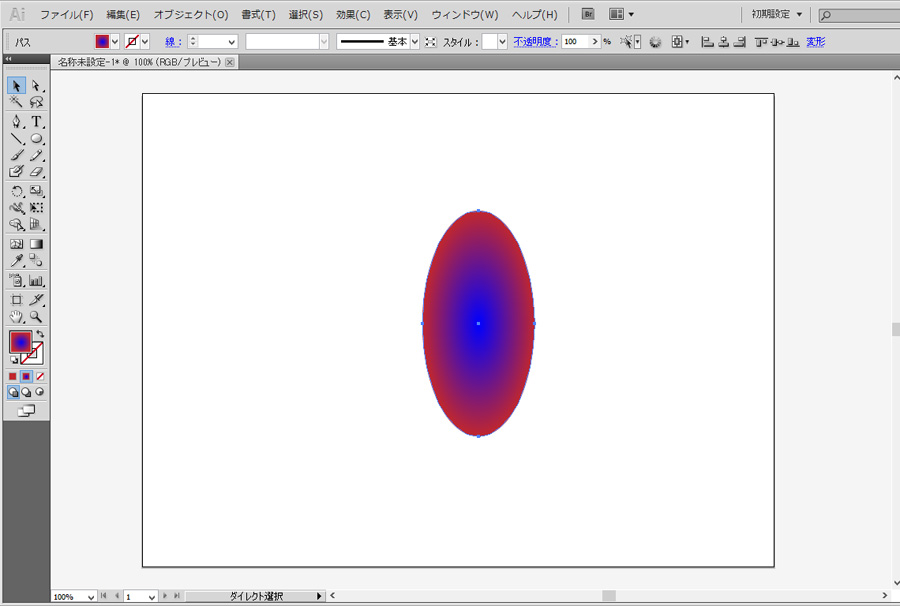The height and width of the screenshot is (606, 900).
Task: Reset to default fill and stroke
Action: coord(14,360)
